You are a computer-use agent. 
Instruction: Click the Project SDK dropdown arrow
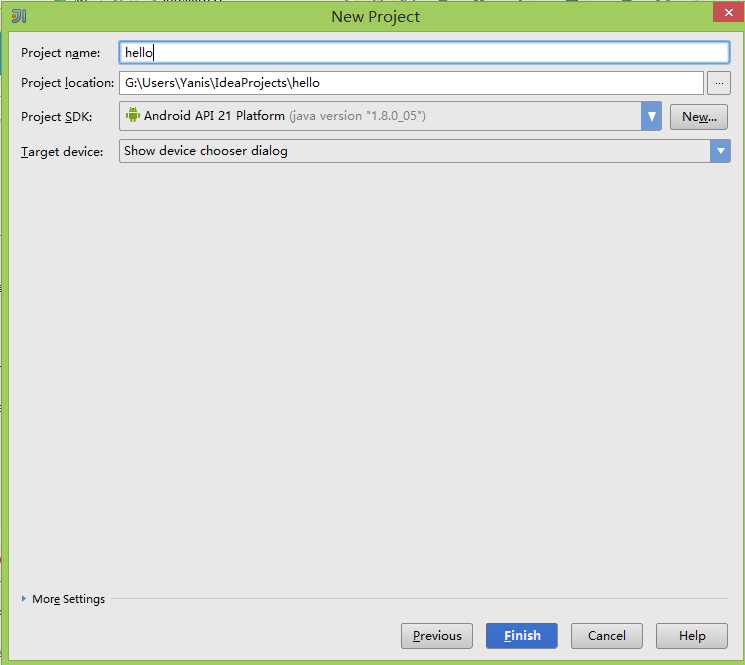click(651, 116)
